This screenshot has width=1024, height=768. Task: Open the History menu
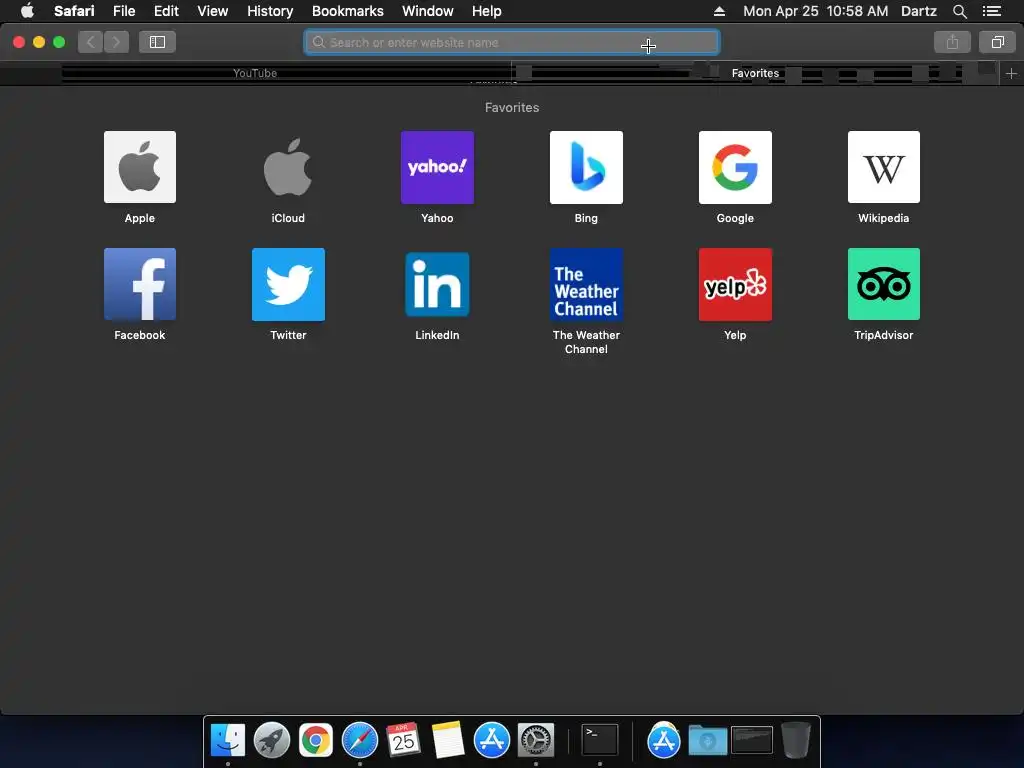270,11
